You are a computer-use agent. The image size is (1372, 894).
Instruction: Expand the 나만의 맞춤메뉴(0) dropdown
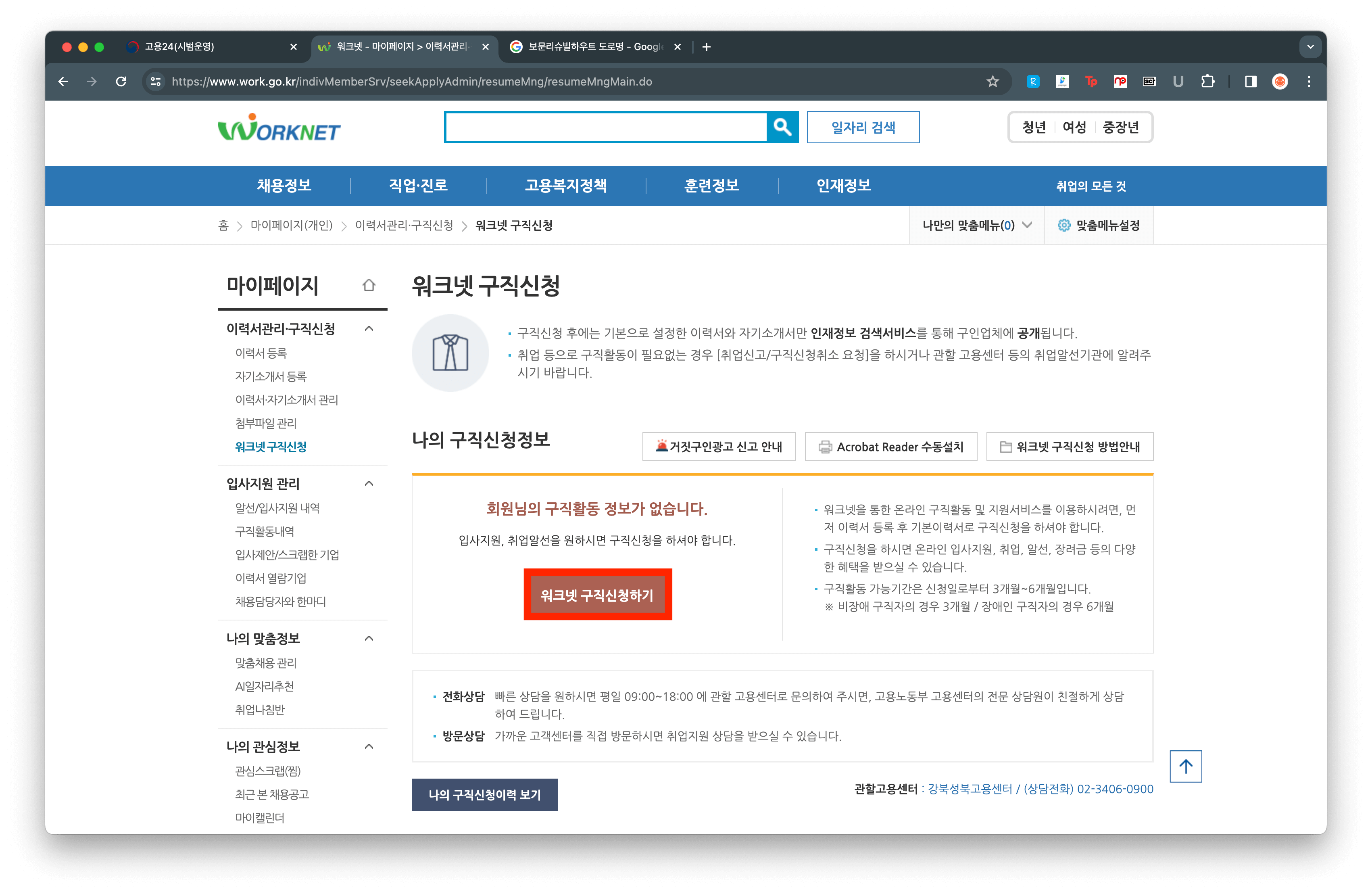point(976,226)
